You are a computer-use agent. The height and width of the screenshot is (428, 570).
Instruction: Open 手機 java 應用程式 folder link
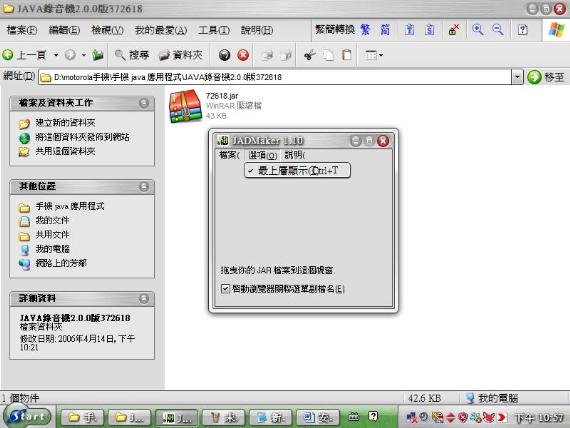click(70, 207)
